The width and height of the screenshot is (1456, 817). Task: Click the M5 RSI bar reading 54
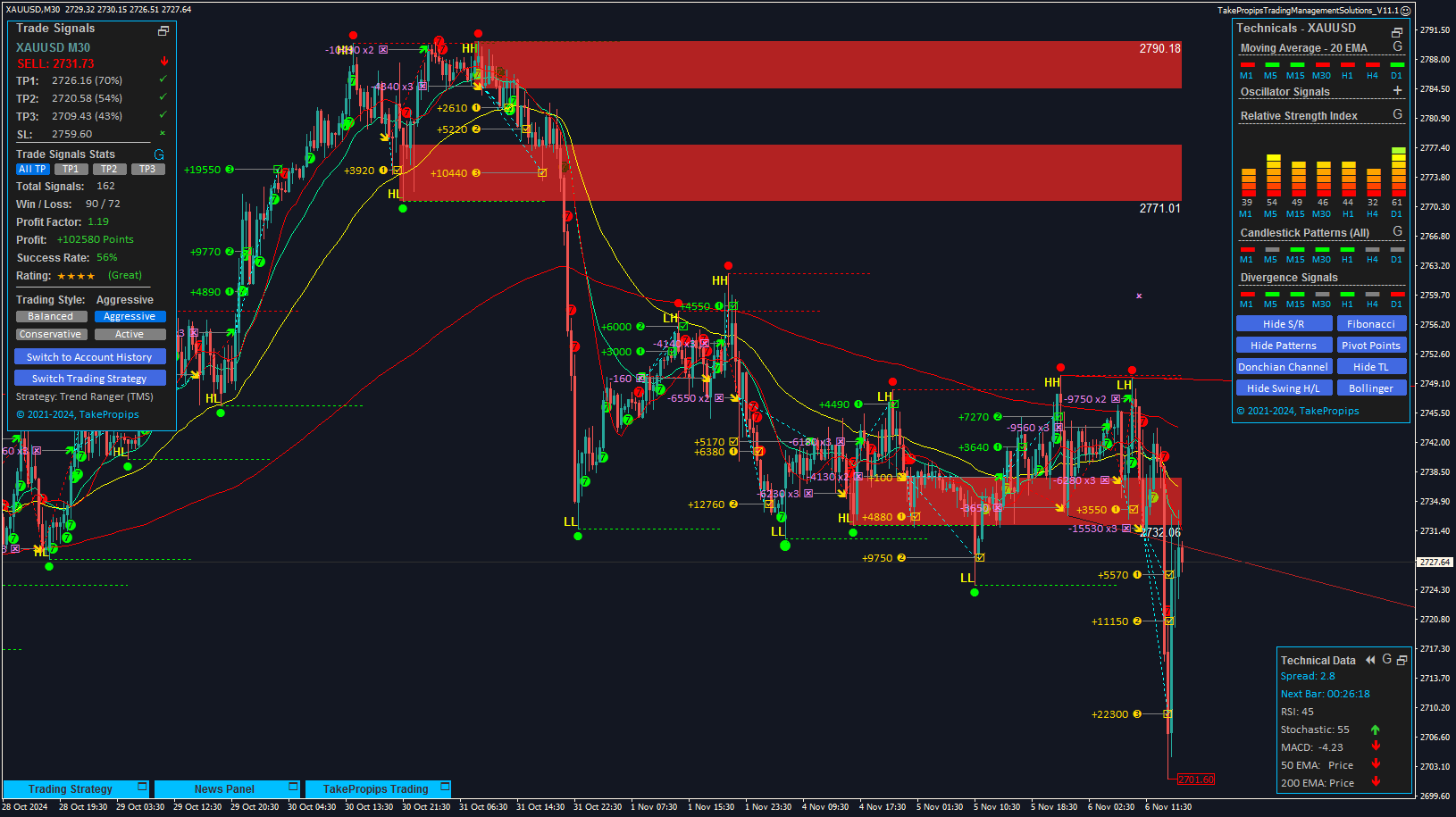(1273, 175)
